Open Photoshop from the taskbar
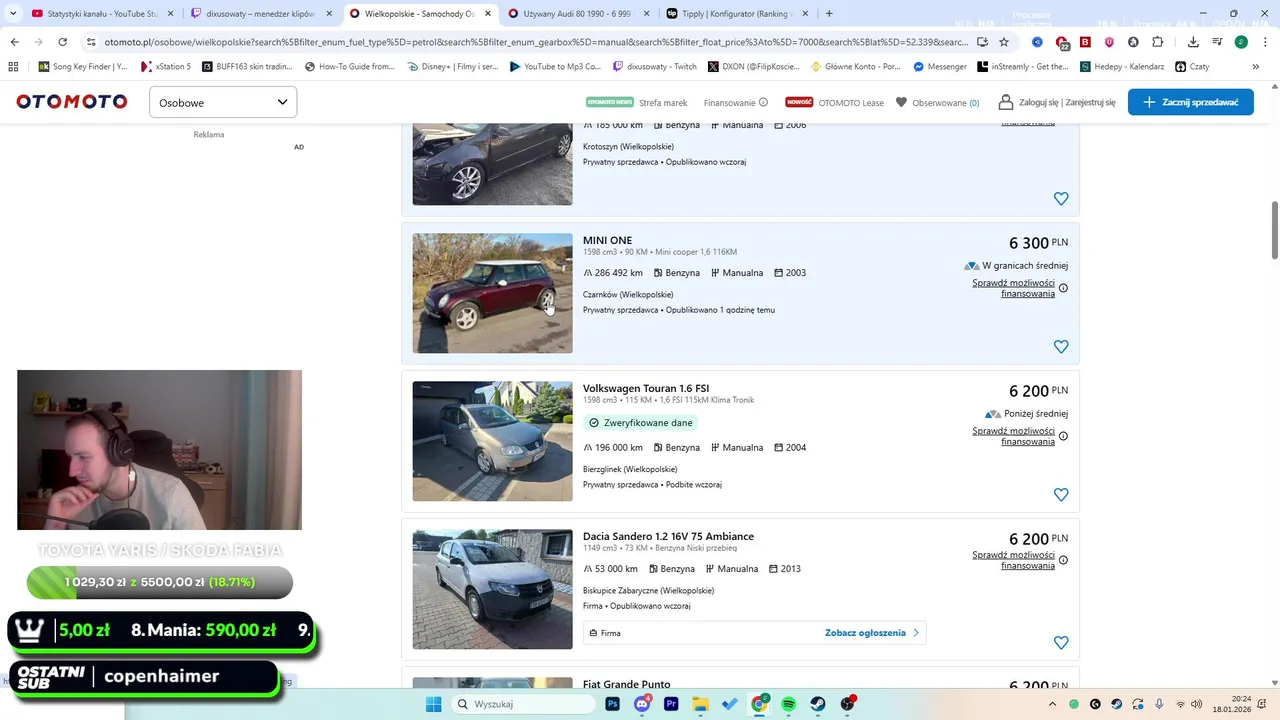The image size is (1280, 720). click(612, 704)
